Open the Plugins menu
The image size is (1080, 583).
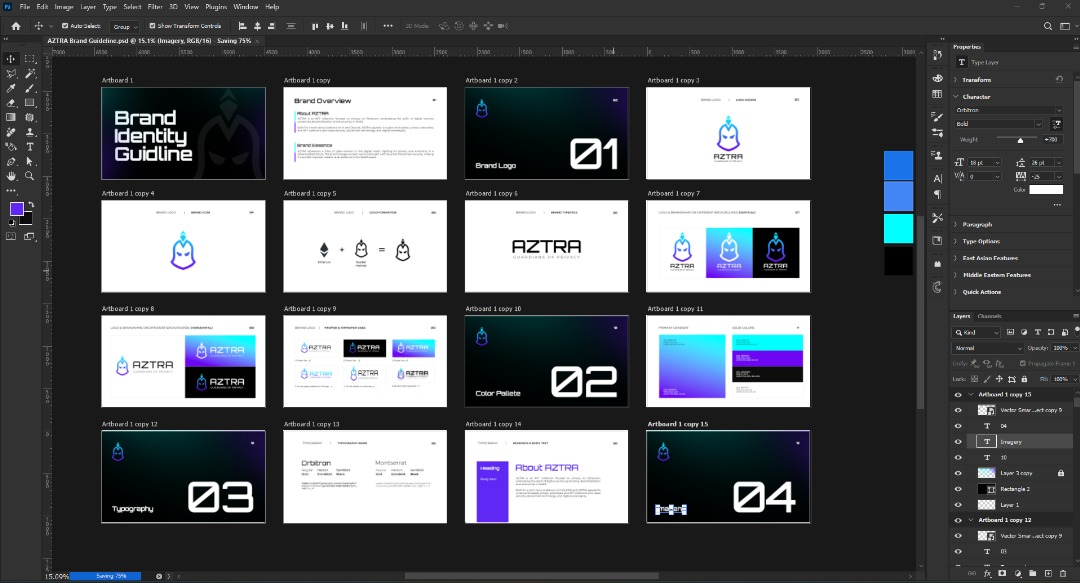pyautogui.click(x=216, y=7)
